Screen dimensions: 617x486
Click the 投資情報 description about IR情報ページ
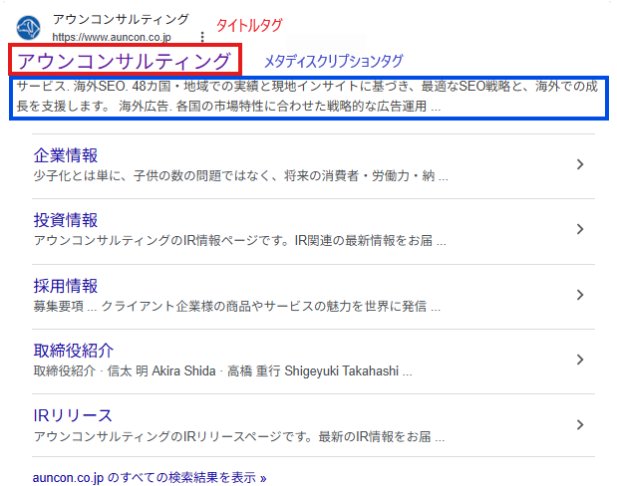click(240, 240)
